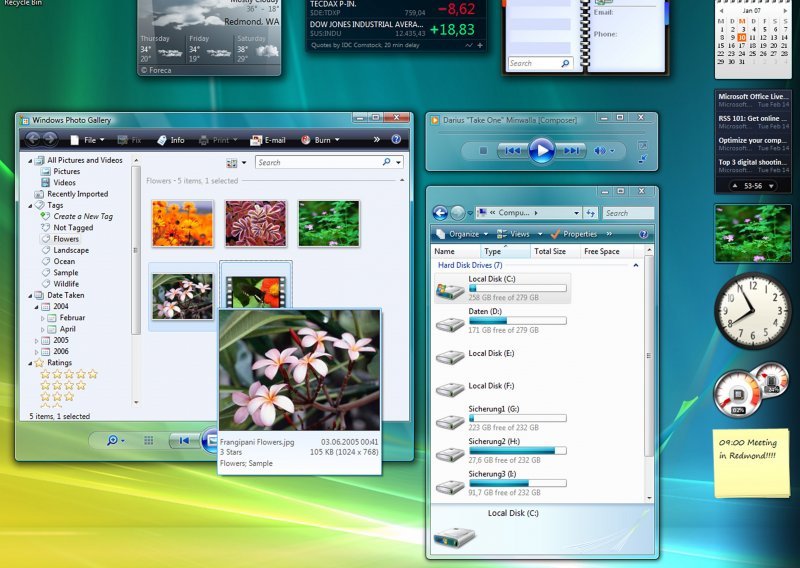
Task: Open the zoom magnifier control
Action: (115, 440)
